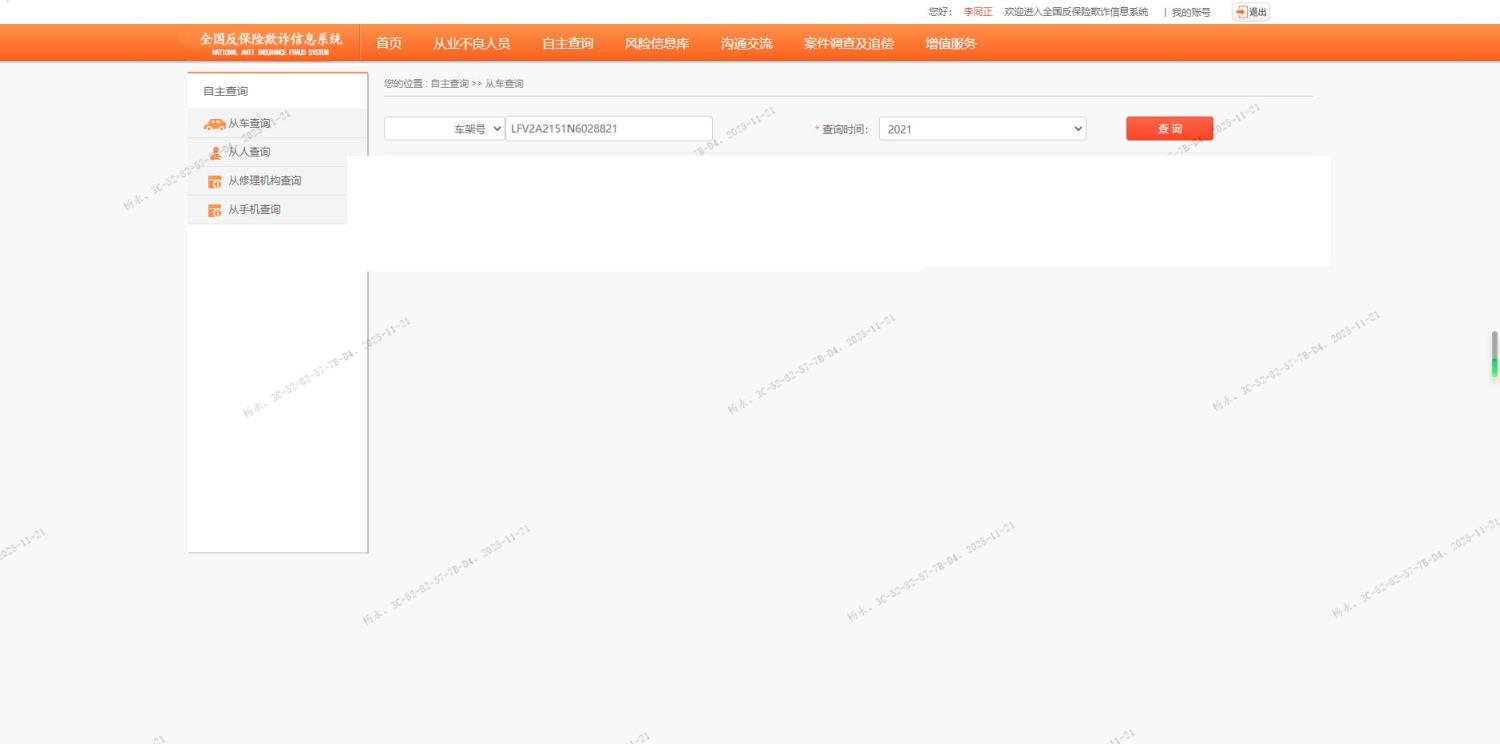The width and height of the screenshot is (1500, 744).
Task: Open the 查询时间 year dropdown showing 2021
Action: click(982, 129)
